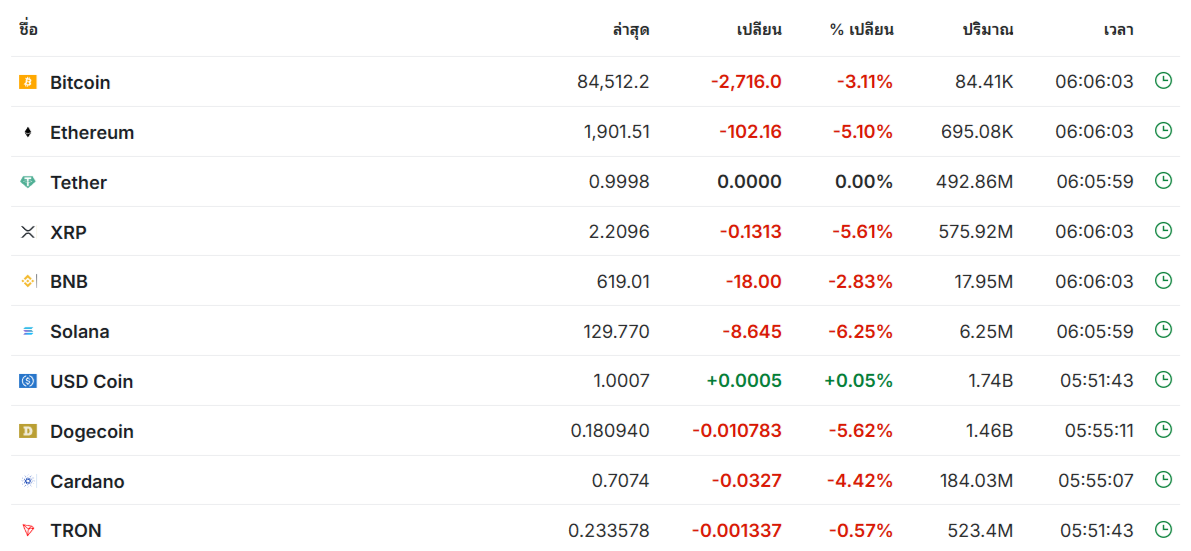Click the Ethereum diamond logo icon
1191x551 pixels.
28,132
